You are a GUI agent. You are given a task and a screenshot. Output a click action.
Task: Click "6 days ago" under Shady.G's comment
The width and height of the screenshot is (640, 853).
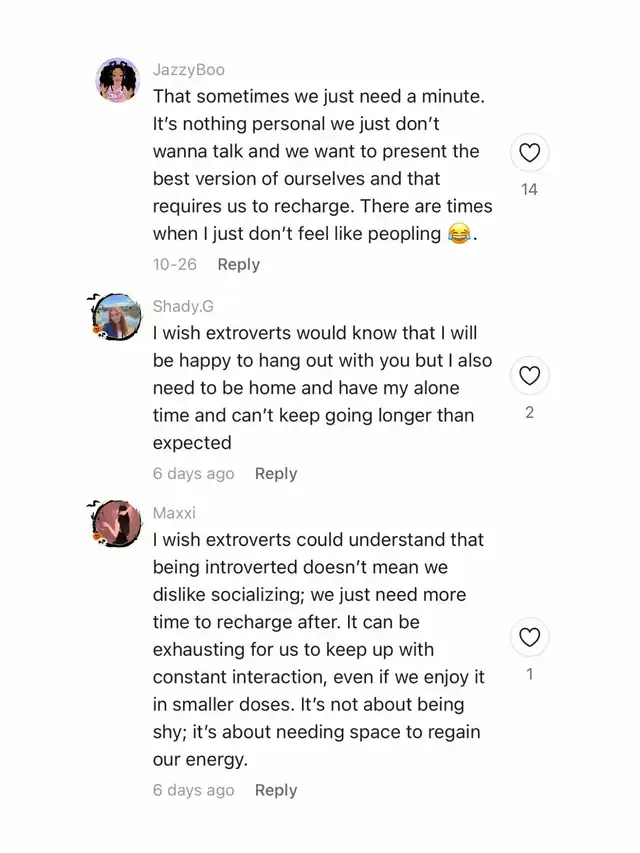coord(194,474)
